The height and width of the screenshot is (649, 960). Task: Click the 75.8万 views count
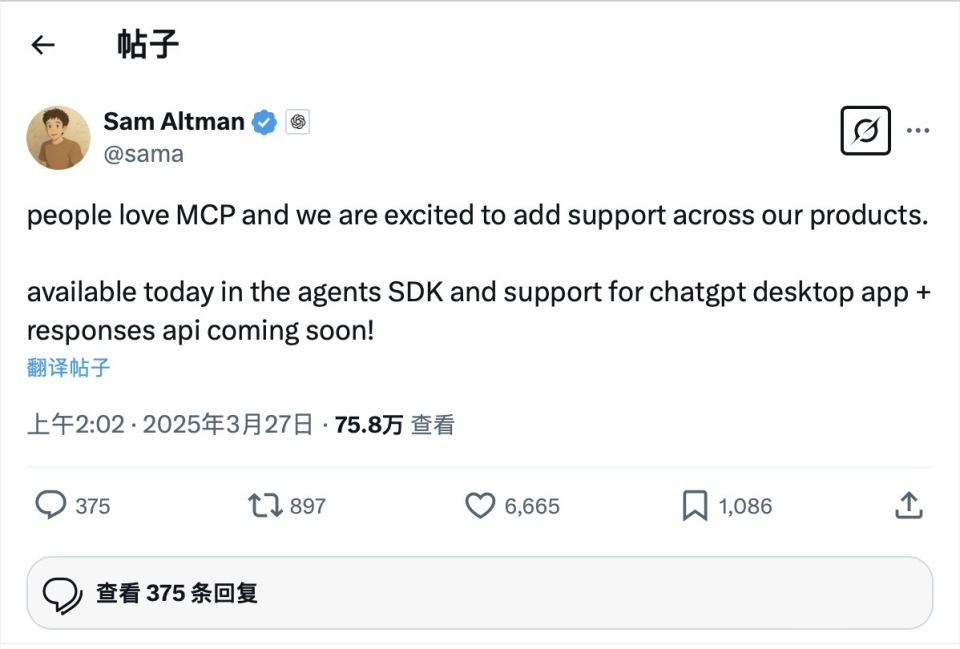point(369,424)
